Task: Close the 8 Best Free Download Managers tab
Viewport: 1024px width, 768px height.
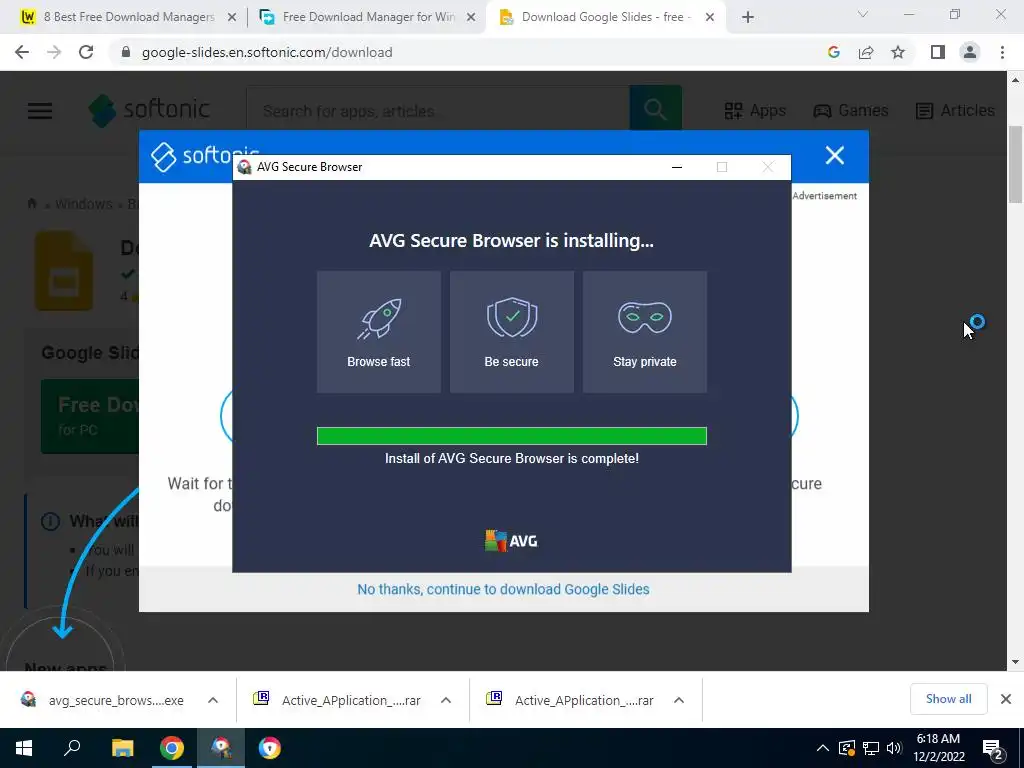Action: click(x=231, y=18)
